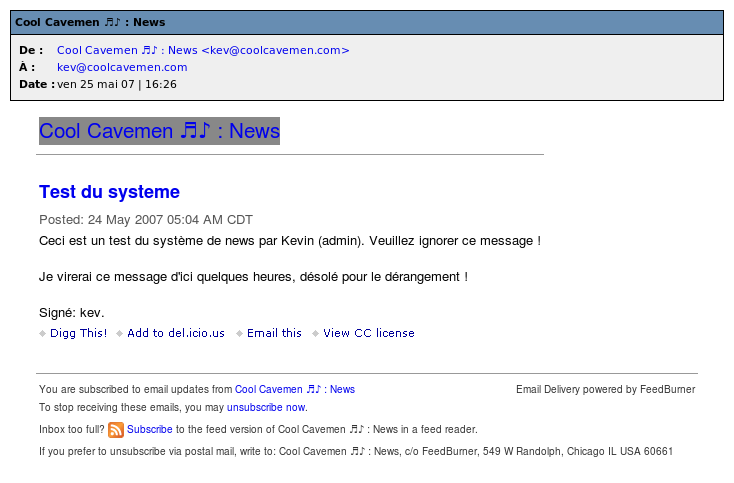This screenshot has width=734, height=483.
Task: Click the date value ven 25 mai 07
Action: tap(117, 84)
